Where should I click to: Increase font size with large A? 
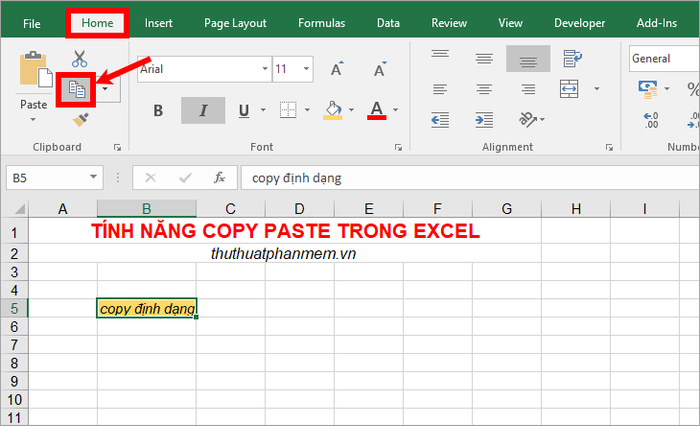pyautogui.click(x=337, y=69)
